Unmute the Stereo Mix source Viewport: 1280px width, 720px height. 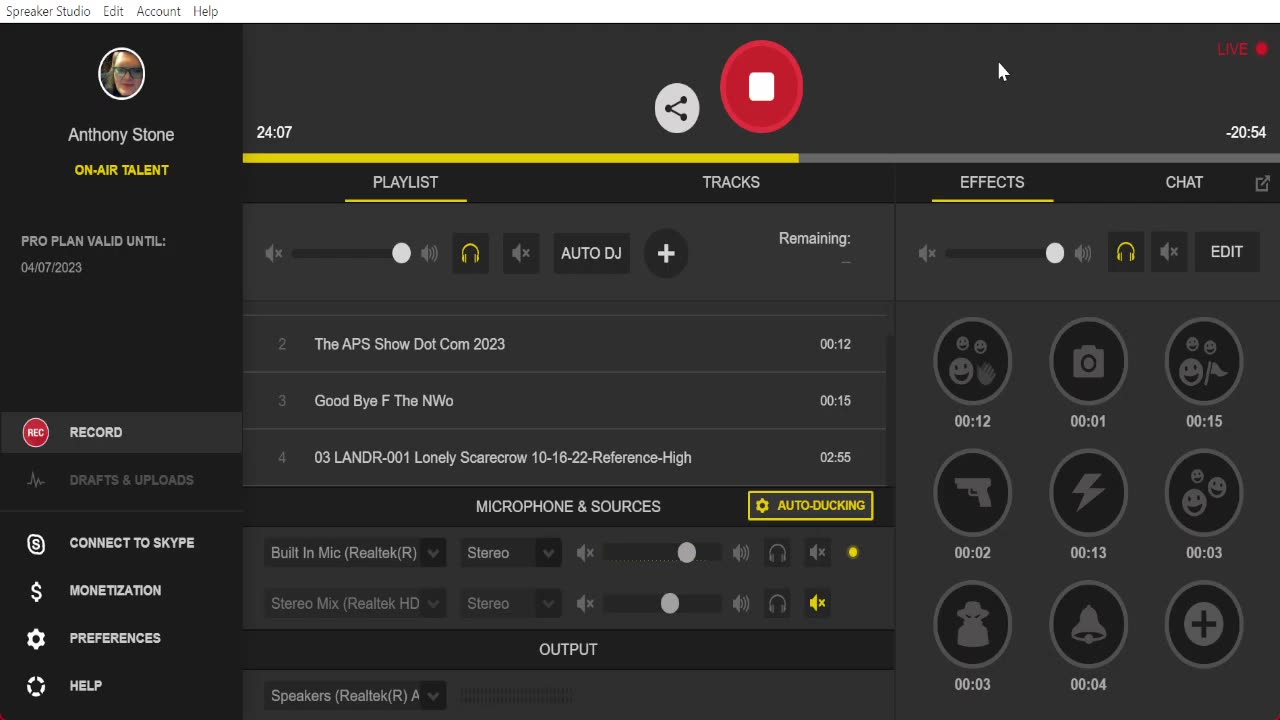[x=818, y=604]
